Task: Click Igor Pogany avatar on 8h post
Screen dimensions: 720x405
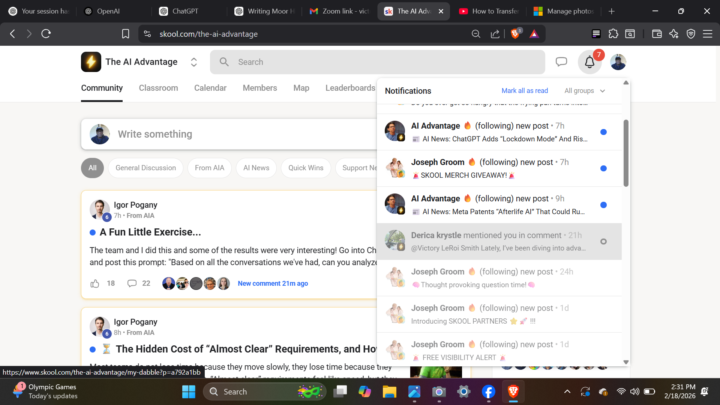Action: coord(100,327)
